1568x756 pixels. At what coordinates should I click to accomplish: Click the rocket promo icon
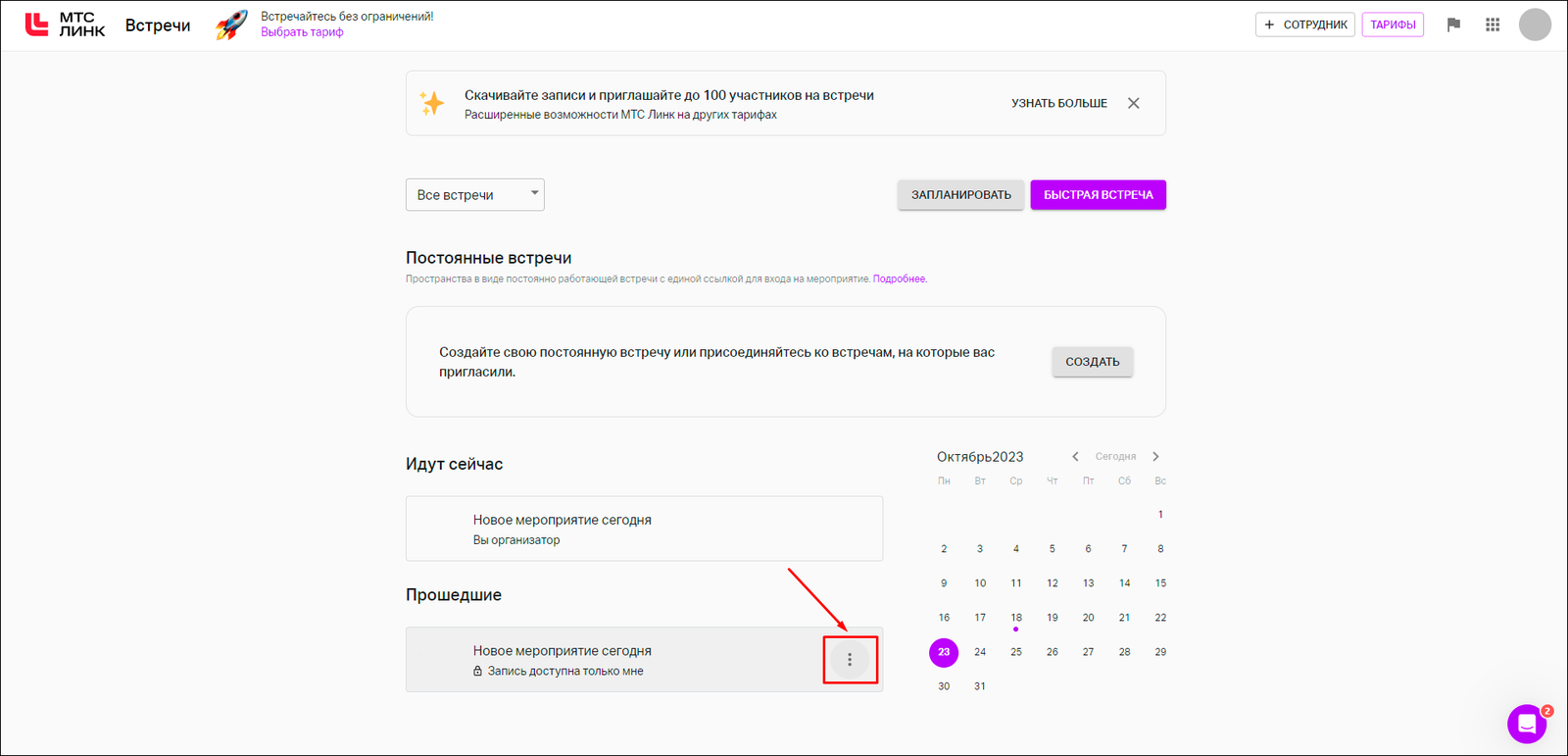point(232,25)
